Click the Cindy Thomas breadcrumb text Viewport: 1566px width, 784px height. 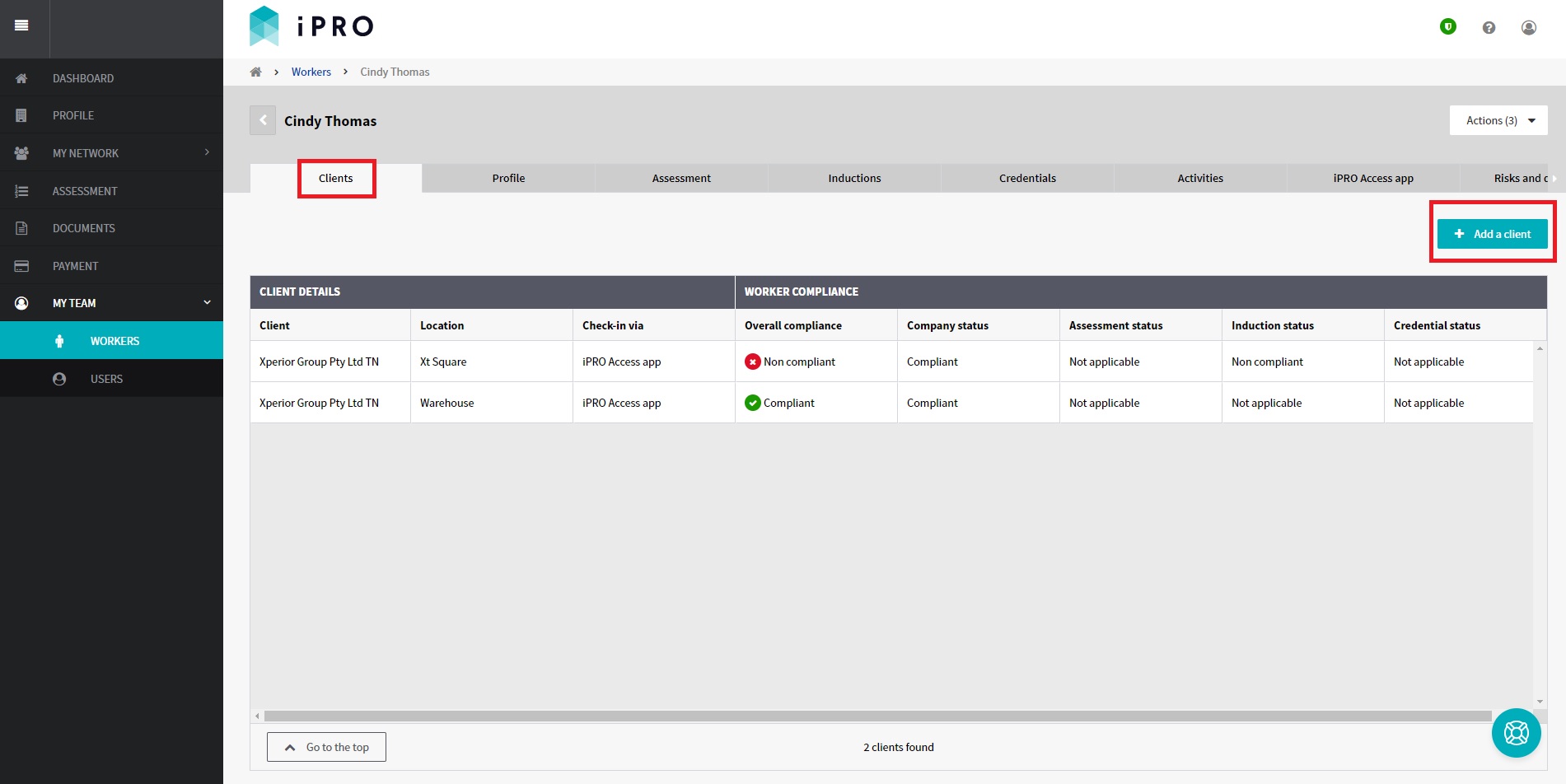[395, 72]
